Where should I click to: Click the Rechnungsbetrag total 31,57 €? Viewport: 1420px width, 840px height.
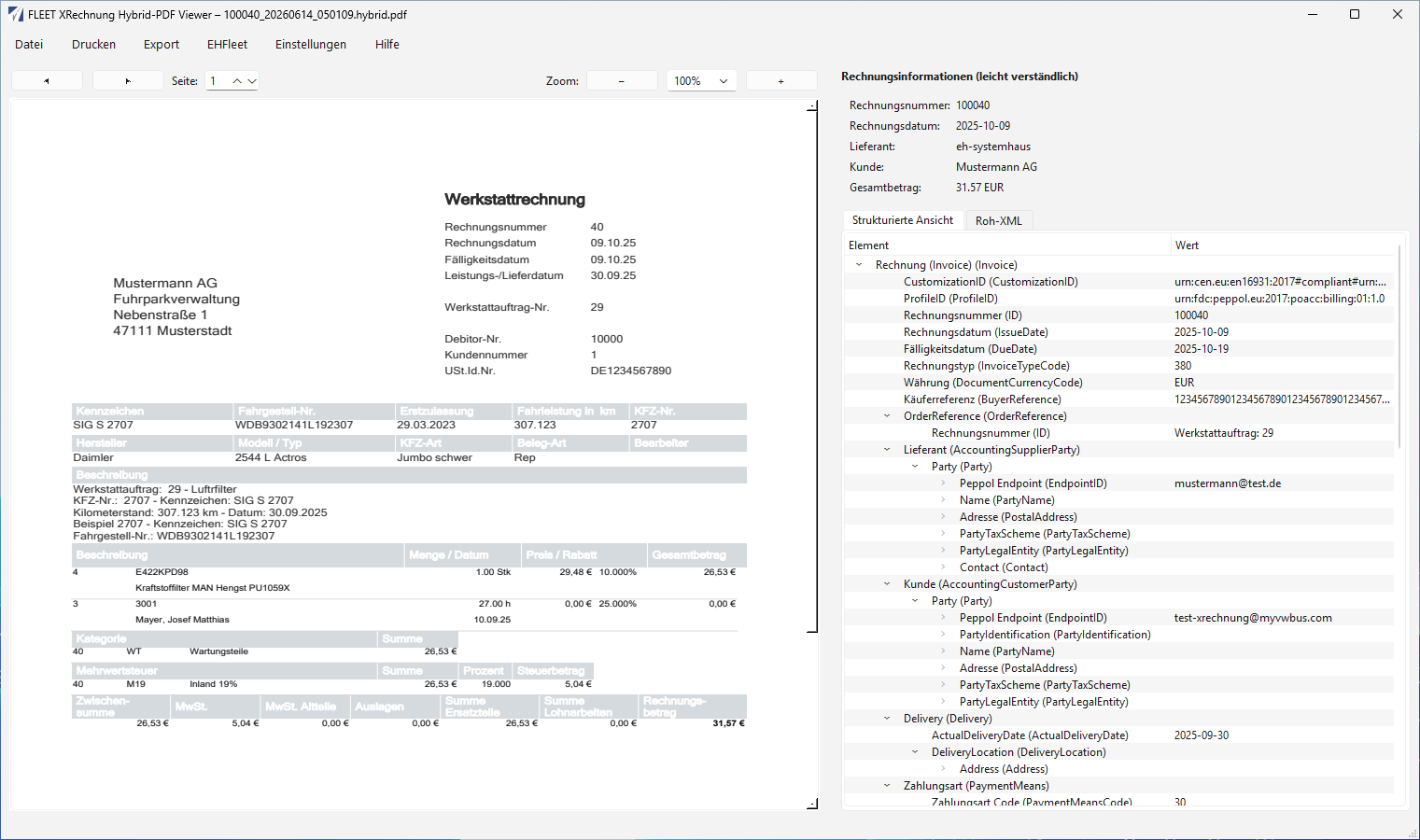coord(728,723)
